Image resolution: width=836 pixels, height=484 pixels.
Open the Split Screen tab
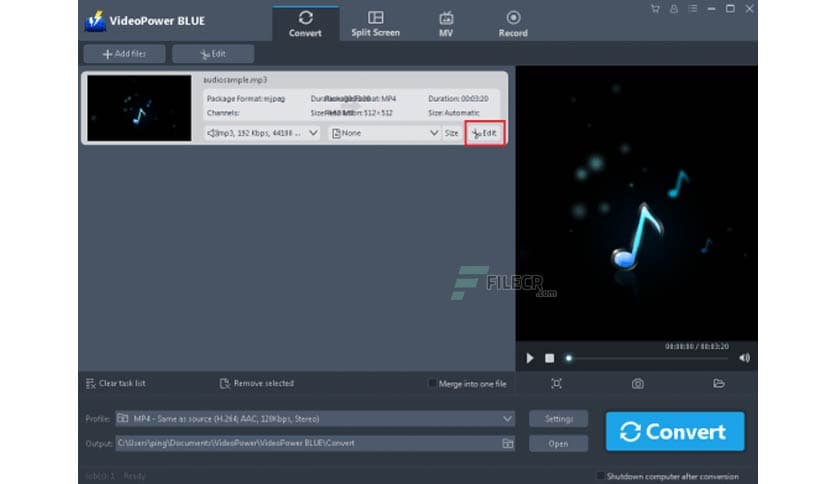[375, 24]
